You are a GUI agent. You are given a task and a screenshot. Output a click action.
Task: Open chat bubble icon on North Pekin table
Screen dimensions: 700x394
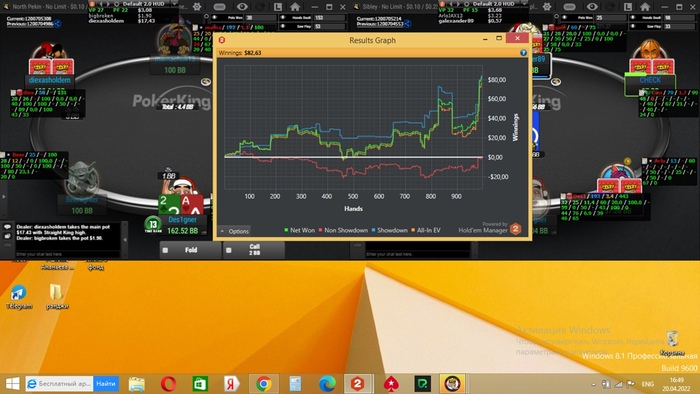point(7,227)
